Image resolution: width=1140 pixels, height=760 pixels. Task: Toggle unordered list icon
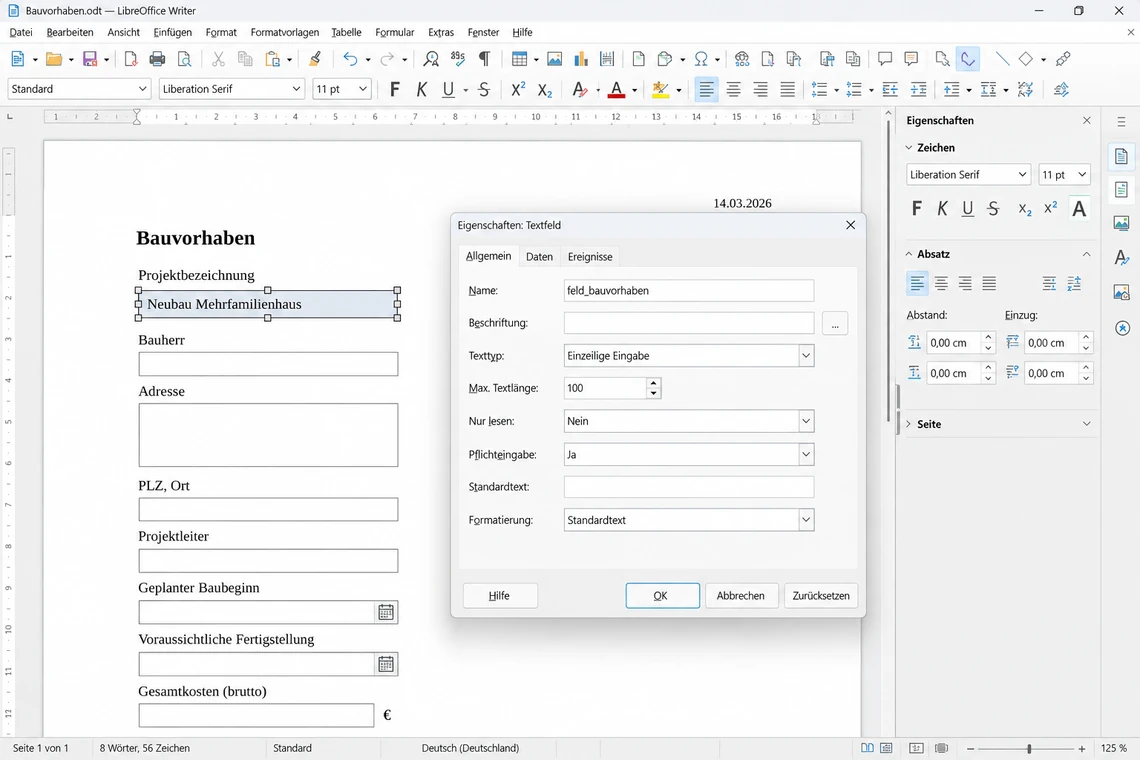(x=819, y=89)
